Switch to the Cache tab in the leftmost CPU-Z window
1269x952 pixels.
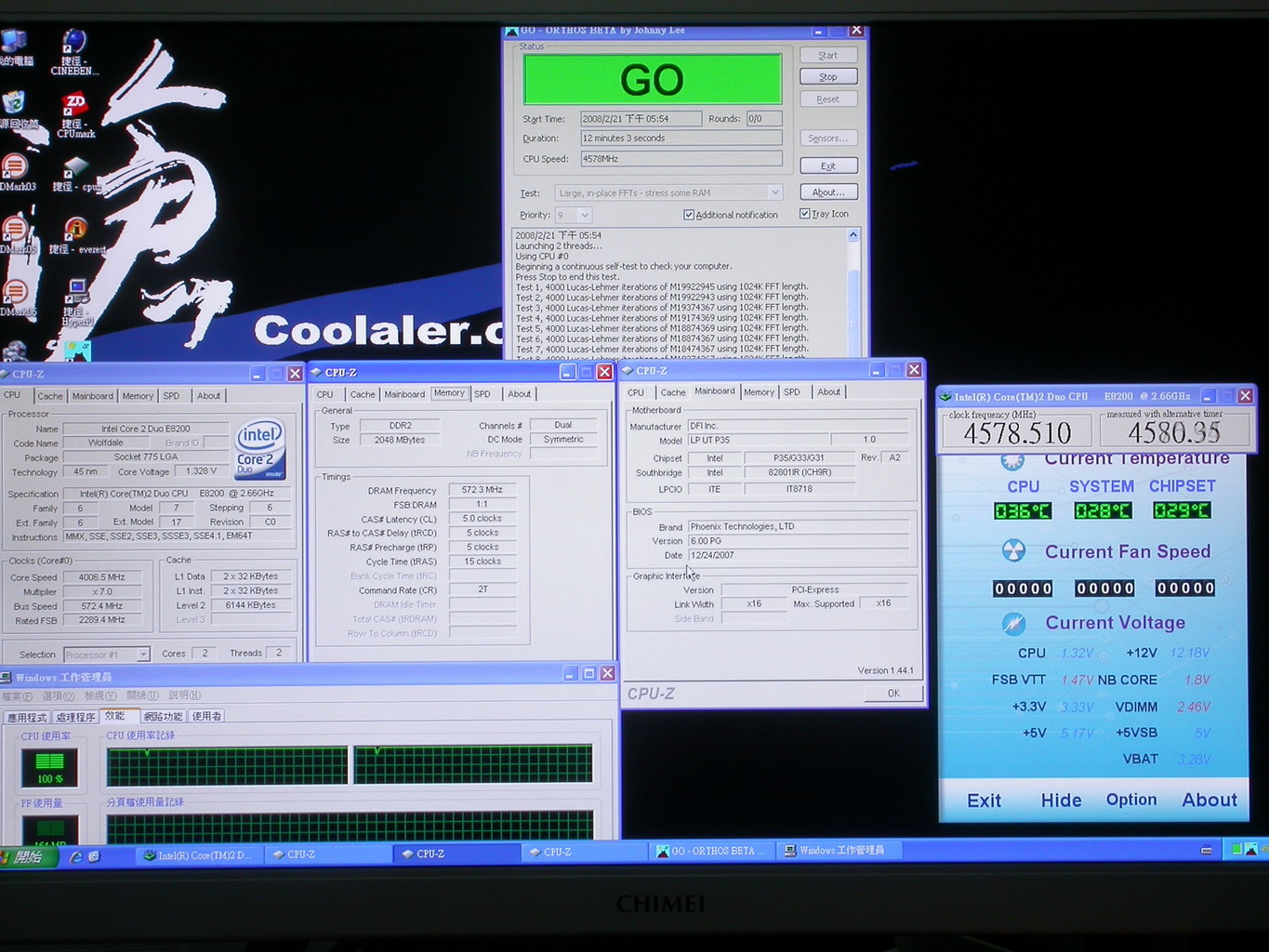coord(50,396)
